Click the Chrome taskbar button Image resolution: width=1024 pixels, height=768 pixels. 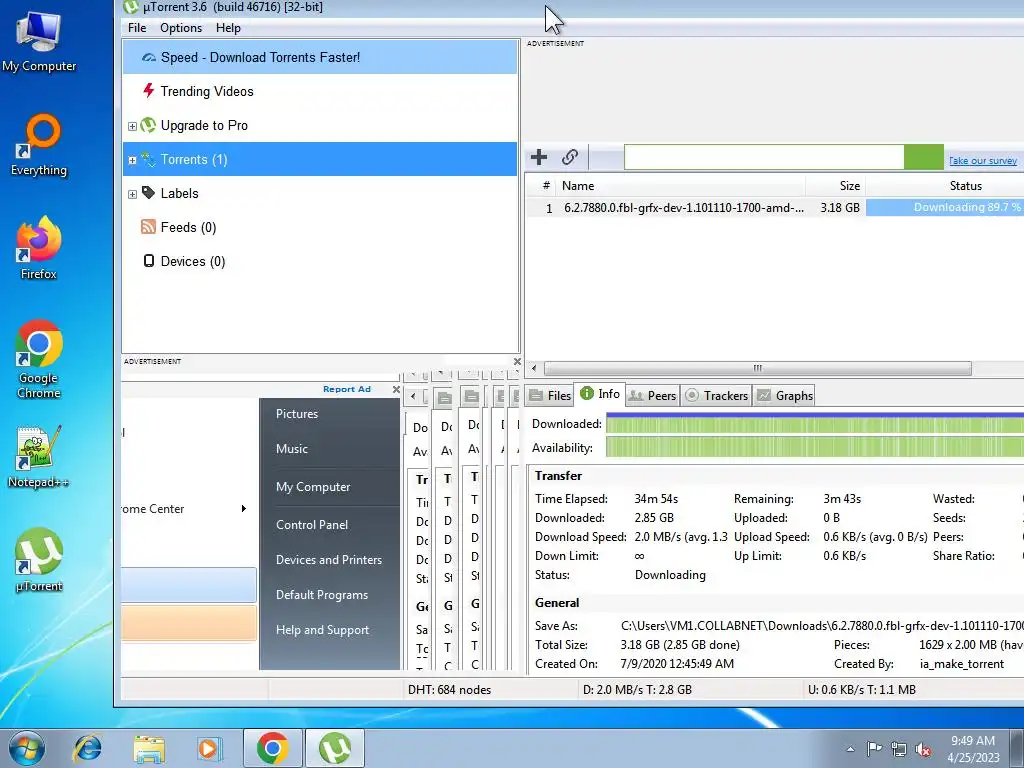[x=272, y=748]
